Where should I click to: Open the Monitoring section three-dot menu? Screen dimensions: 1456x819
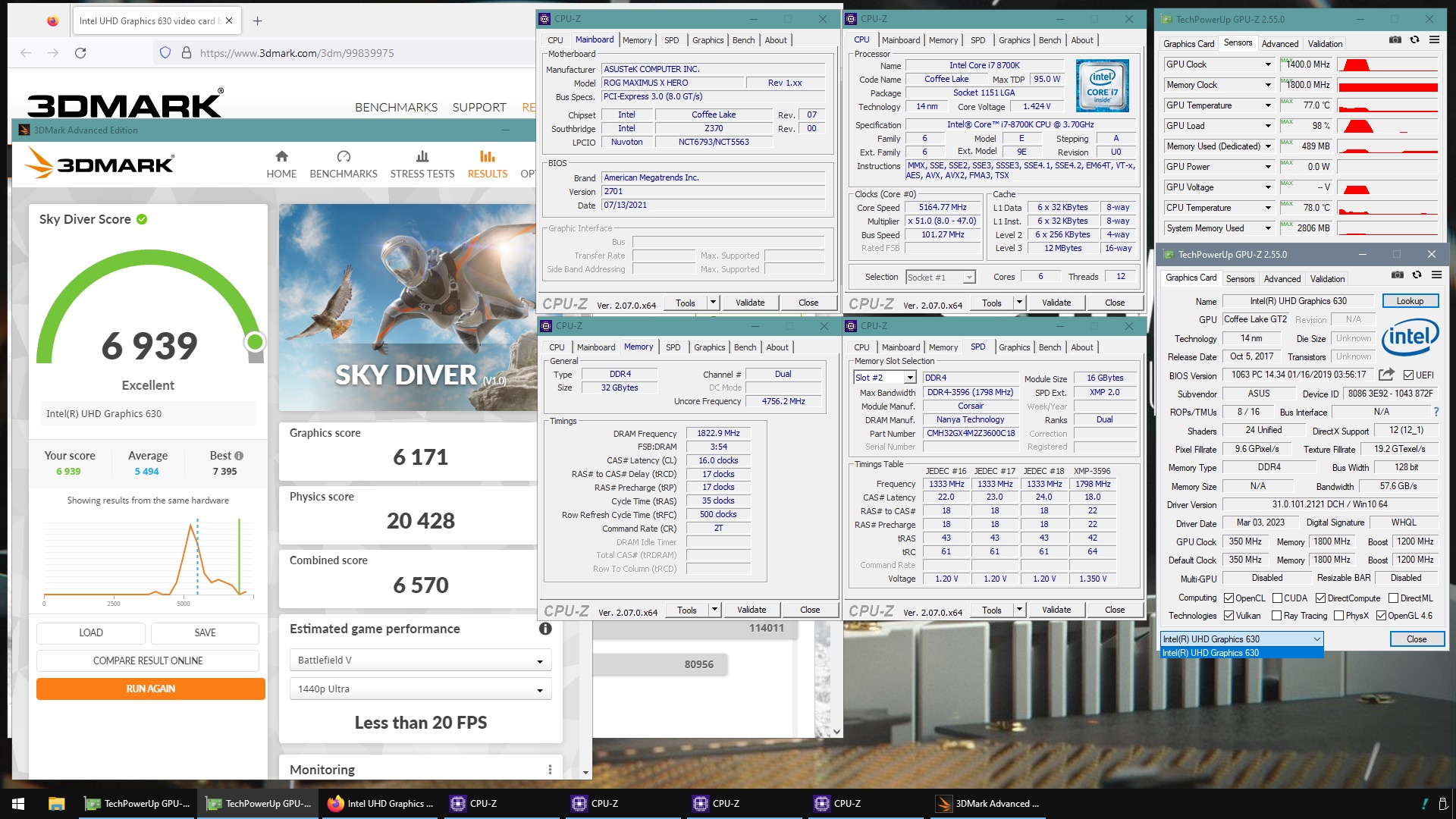(550, 770)
